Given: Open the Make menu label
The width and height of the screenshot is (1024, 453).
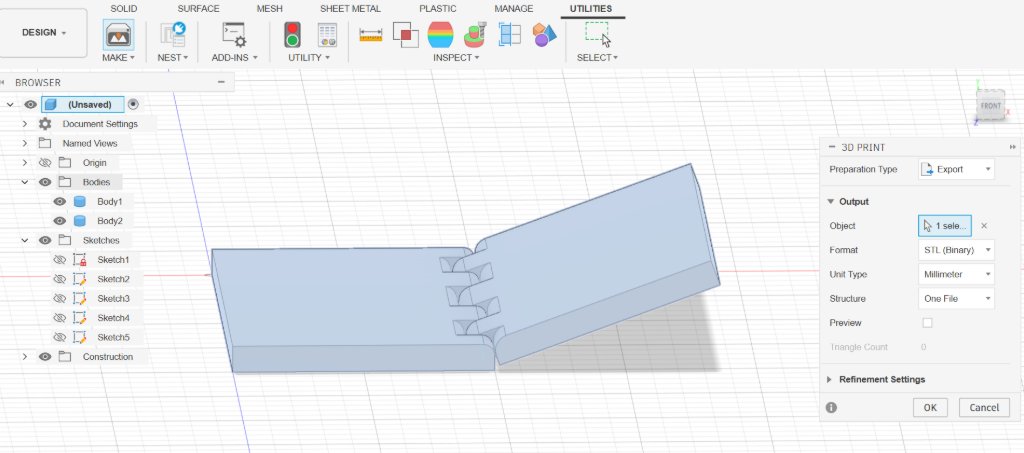Looking at the screenshot, I should pos(118,57).
